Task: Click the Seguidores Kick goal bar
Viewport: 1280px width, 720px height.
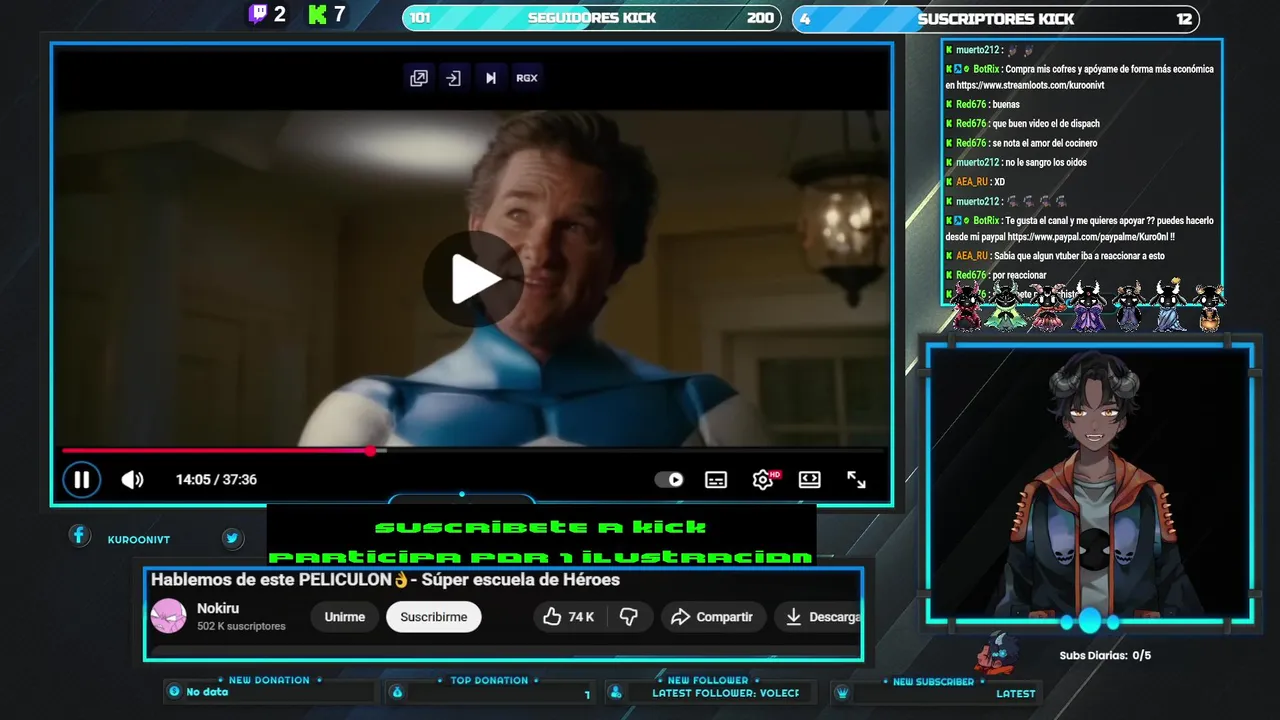Action: (x=592, y=18)
